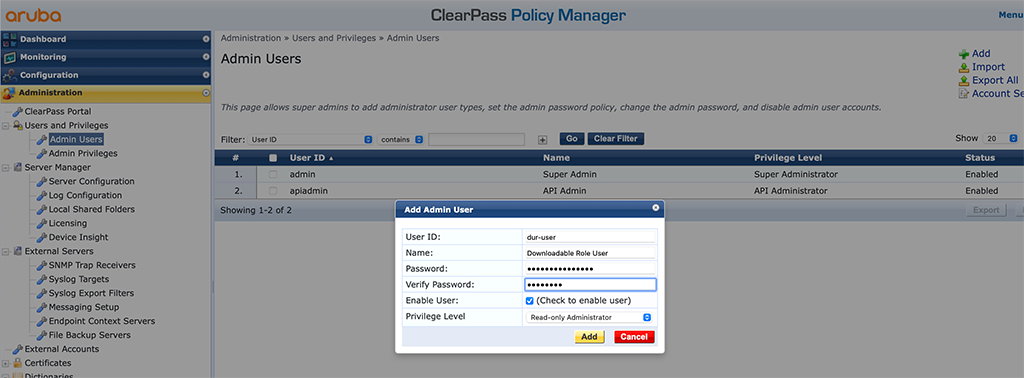
Task: Open File Backup Servers
Action: [89, 335]
